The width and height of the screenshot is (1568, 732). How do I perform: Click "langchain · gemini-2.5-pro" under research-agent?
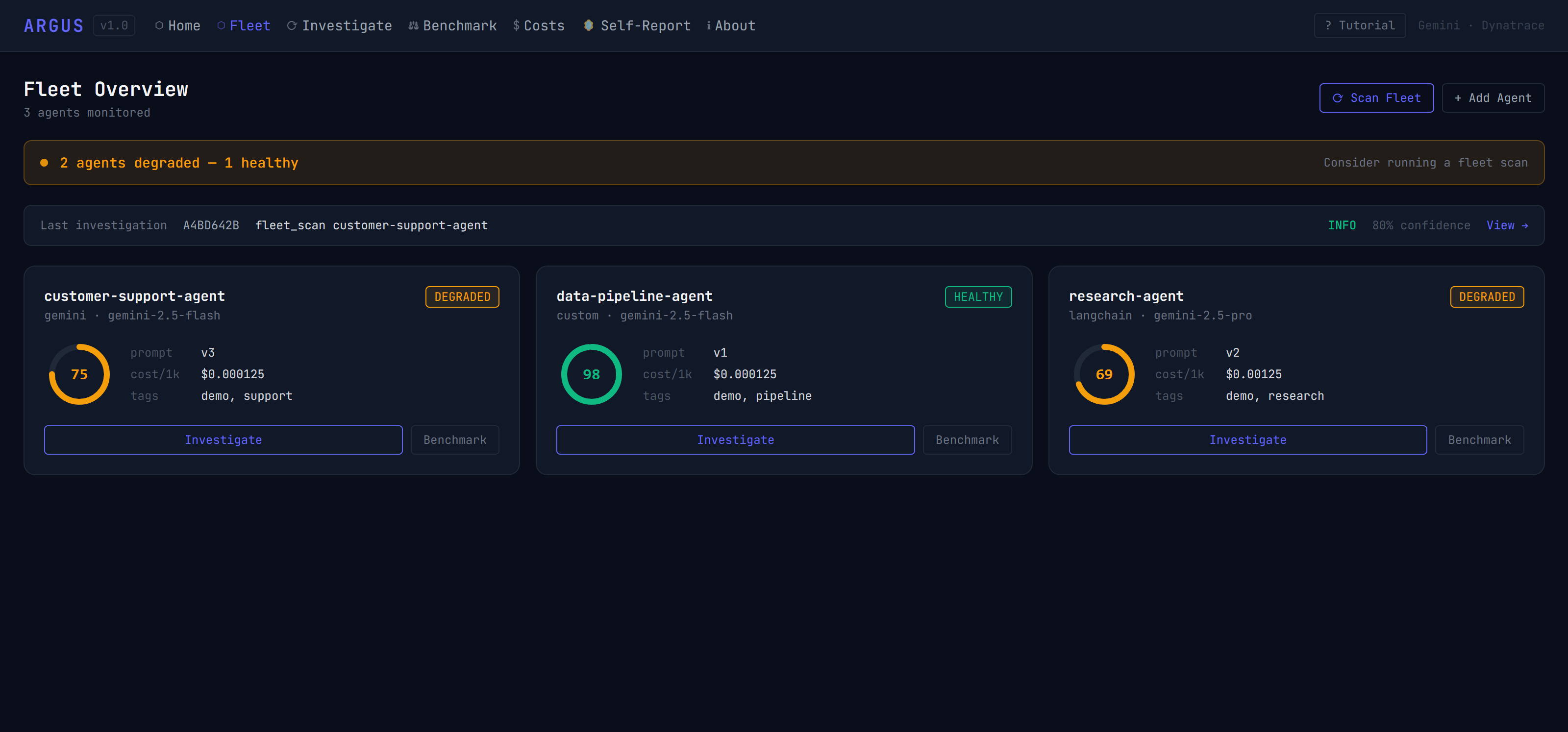coord(1160,315)
